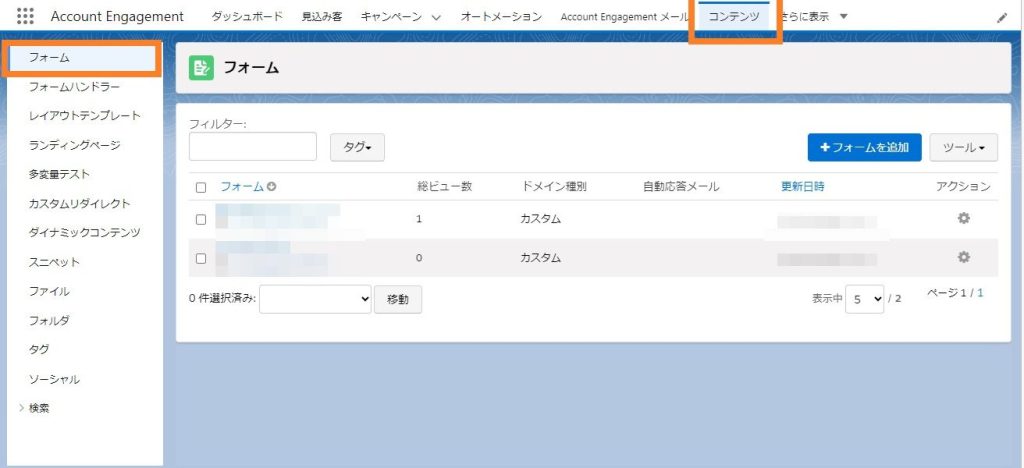Open the App Launcher grid icon

point(25,16)
